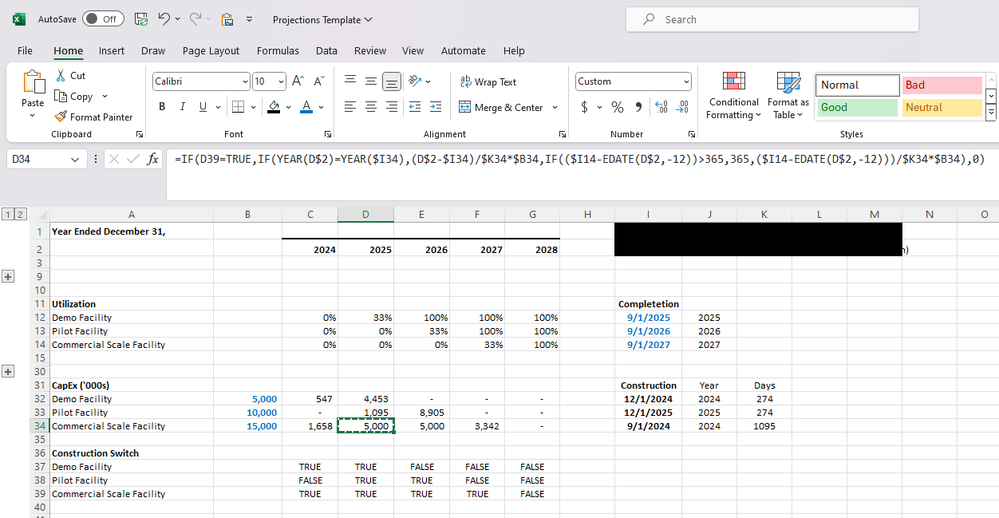The image size is (999, 518).
Task: Open the Formulas ribbon tab
Action: pos(277,51)
